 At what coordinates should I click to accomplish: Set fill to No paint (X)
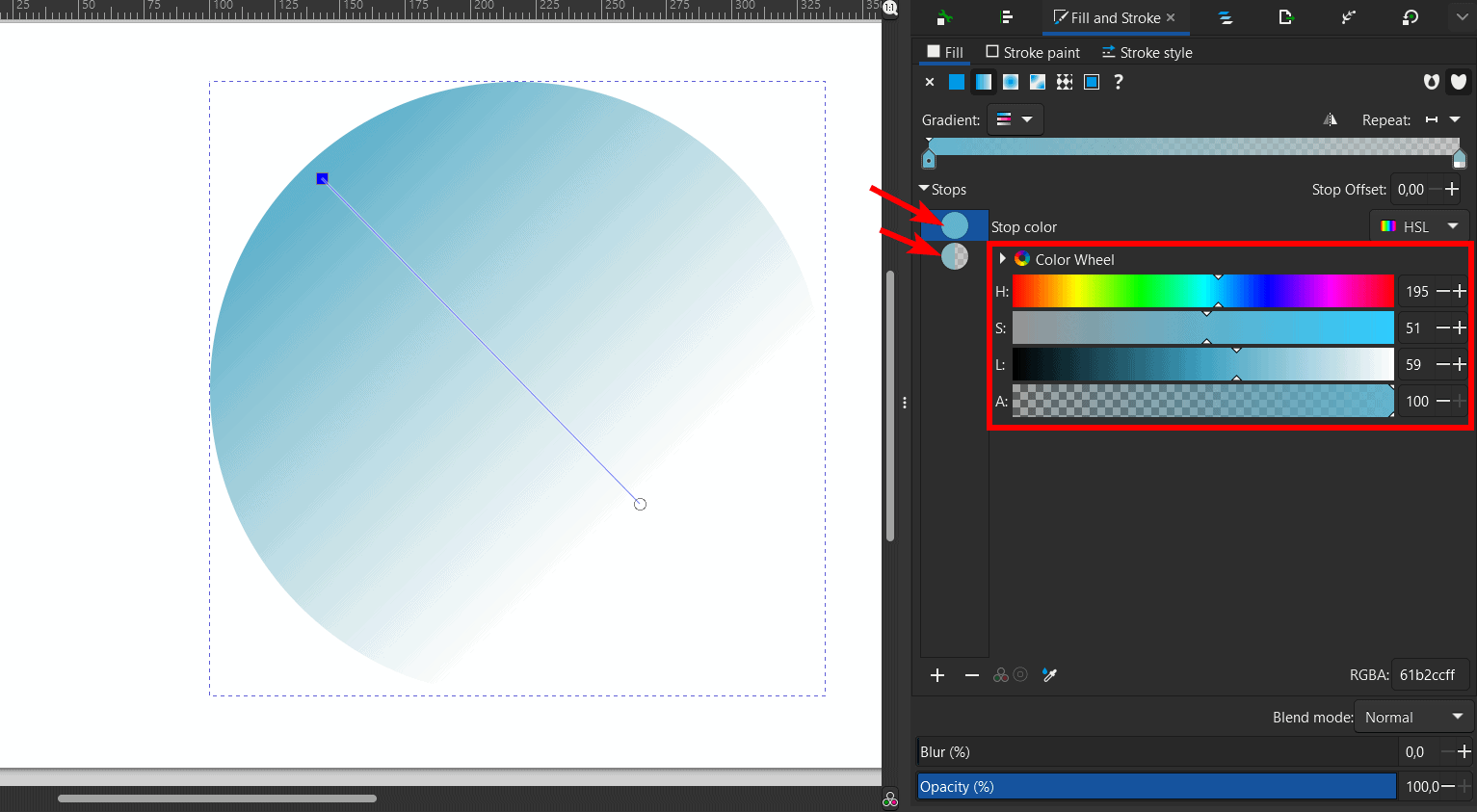(930, 82)
